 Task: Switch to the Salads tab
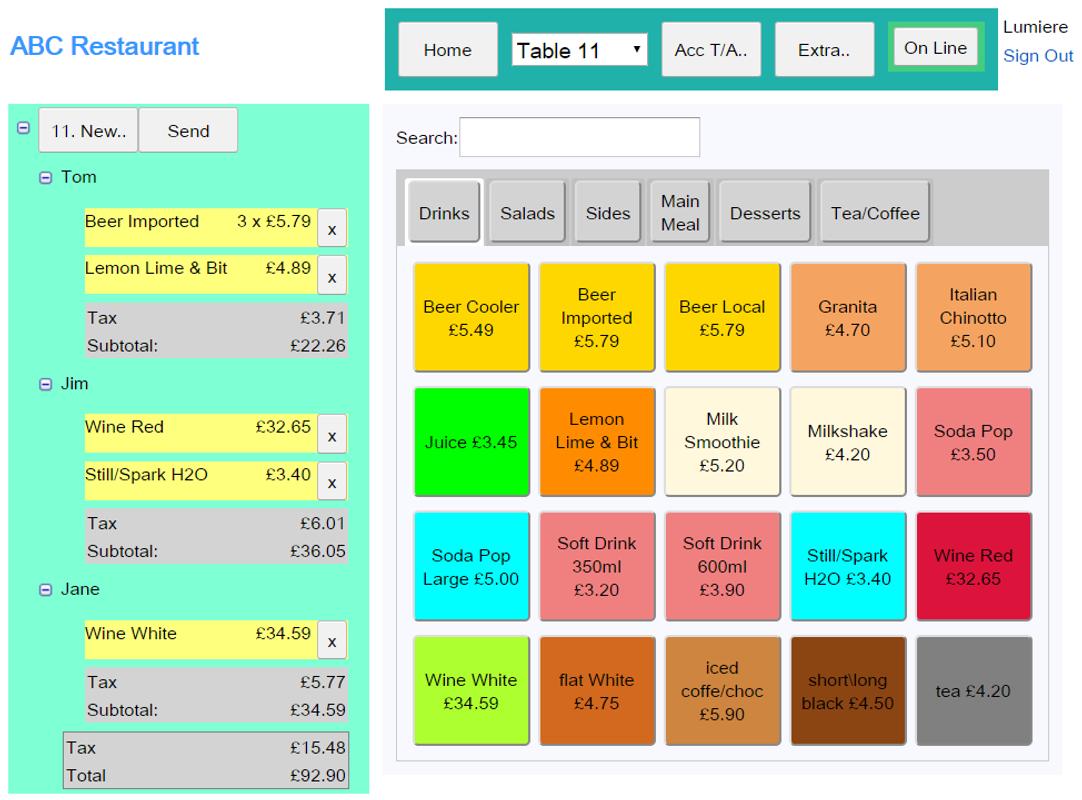tap(527, 213)
